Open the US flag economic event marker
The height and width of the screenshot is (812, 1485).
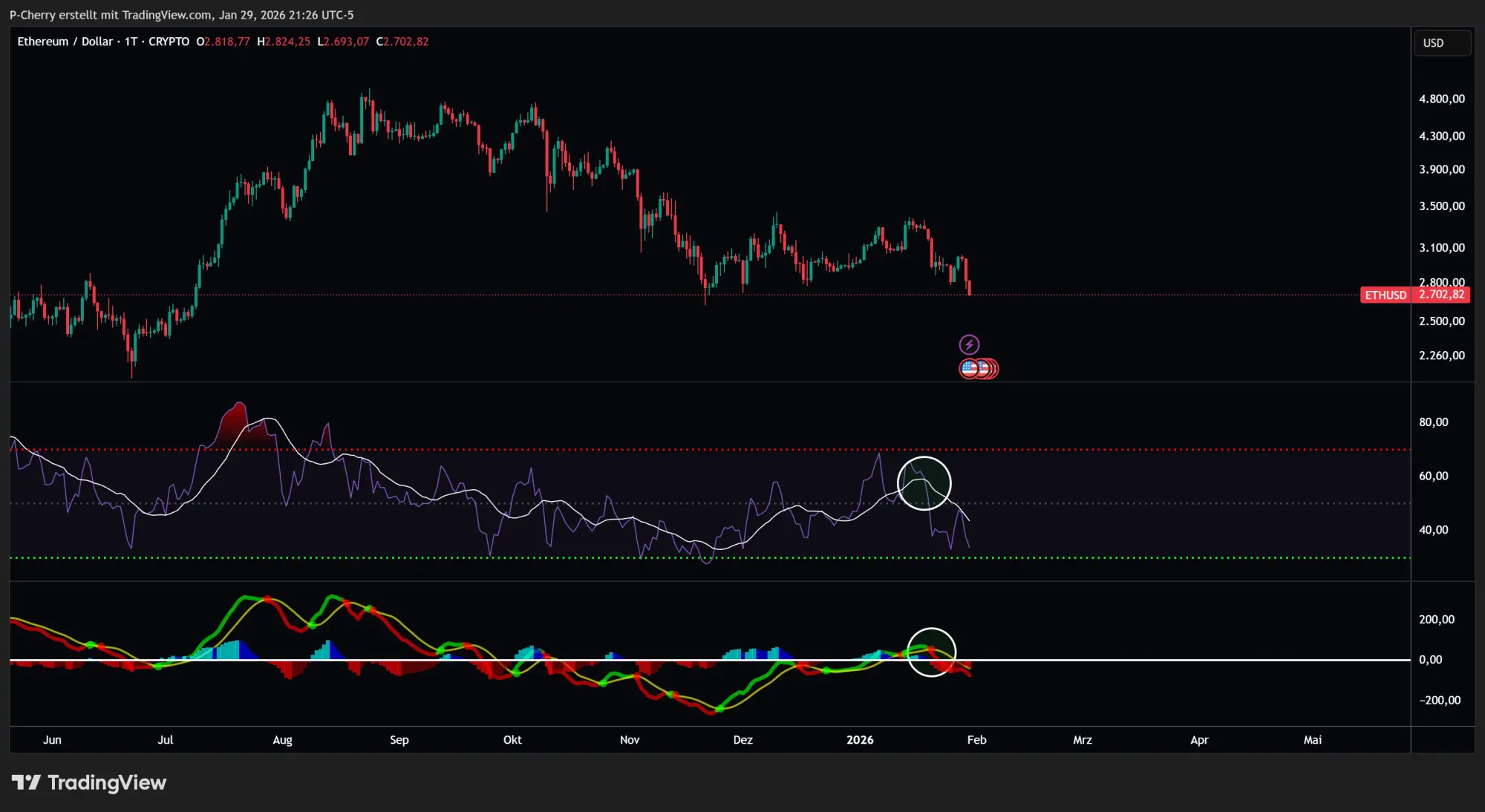click(970, 368)
